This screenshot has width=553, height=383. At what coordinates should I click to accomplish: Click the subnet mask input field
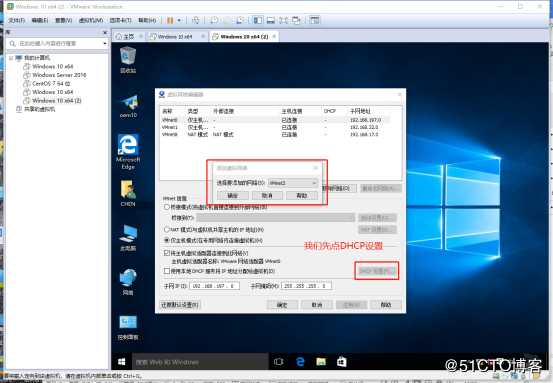[x=306, y=286]
